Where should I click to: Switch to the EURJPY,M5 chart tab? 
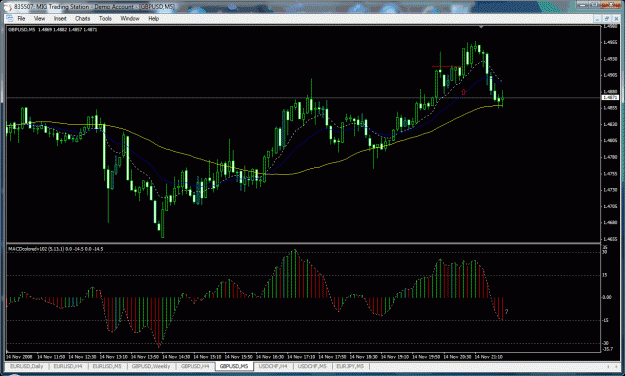[350, 366]
